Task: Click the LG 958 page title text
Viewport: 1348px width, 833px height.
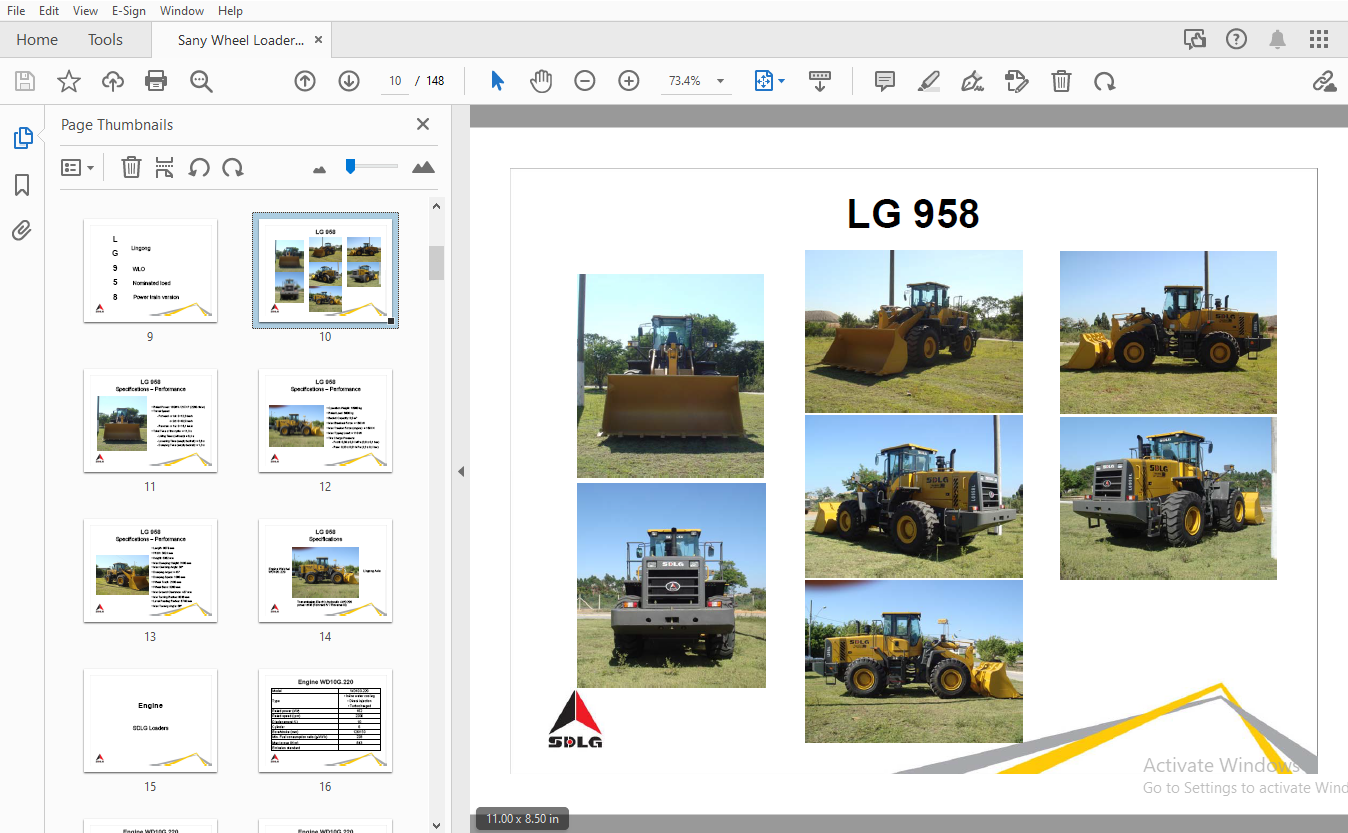Action: (x=913, y=213)
